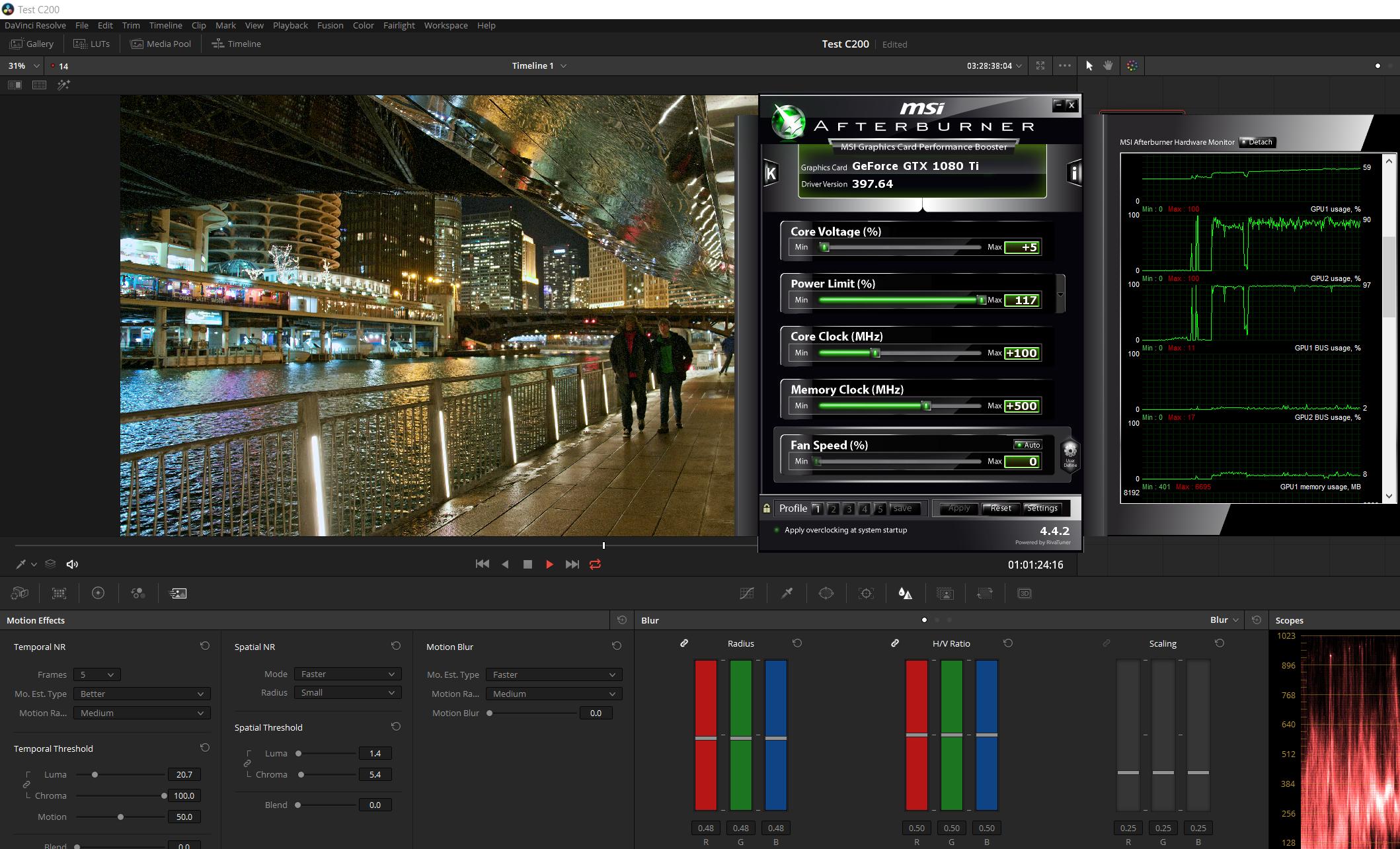
Task: Open the viewer zoom 31% dropdown
Action: tap(24, 65)
